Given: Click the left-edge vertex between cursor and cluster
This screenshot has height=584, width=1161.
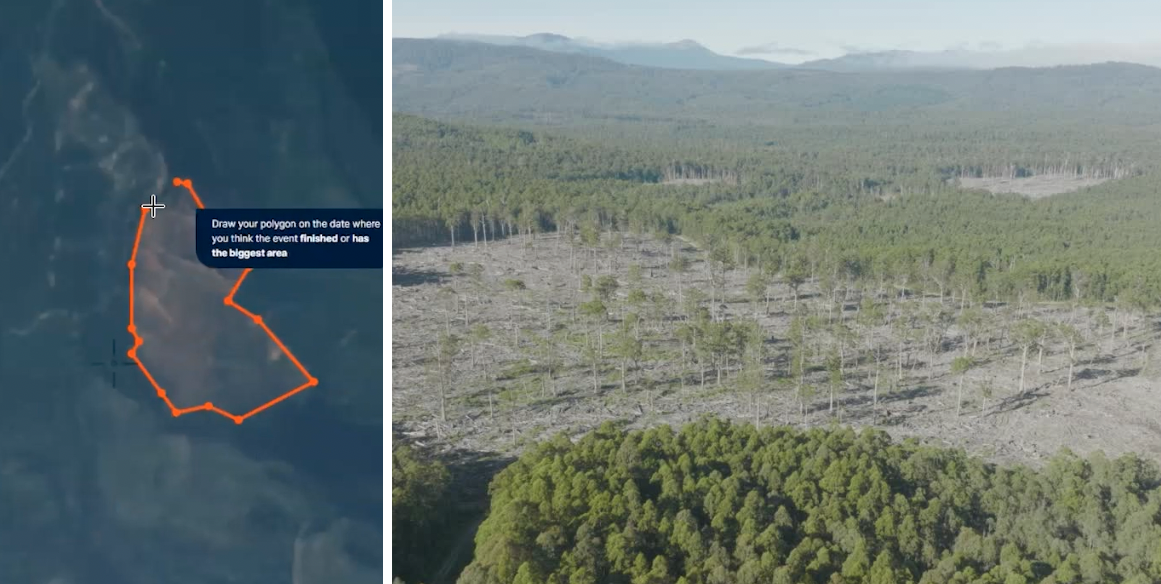Looking at the screenshot, I should click(x=132, y=264).
